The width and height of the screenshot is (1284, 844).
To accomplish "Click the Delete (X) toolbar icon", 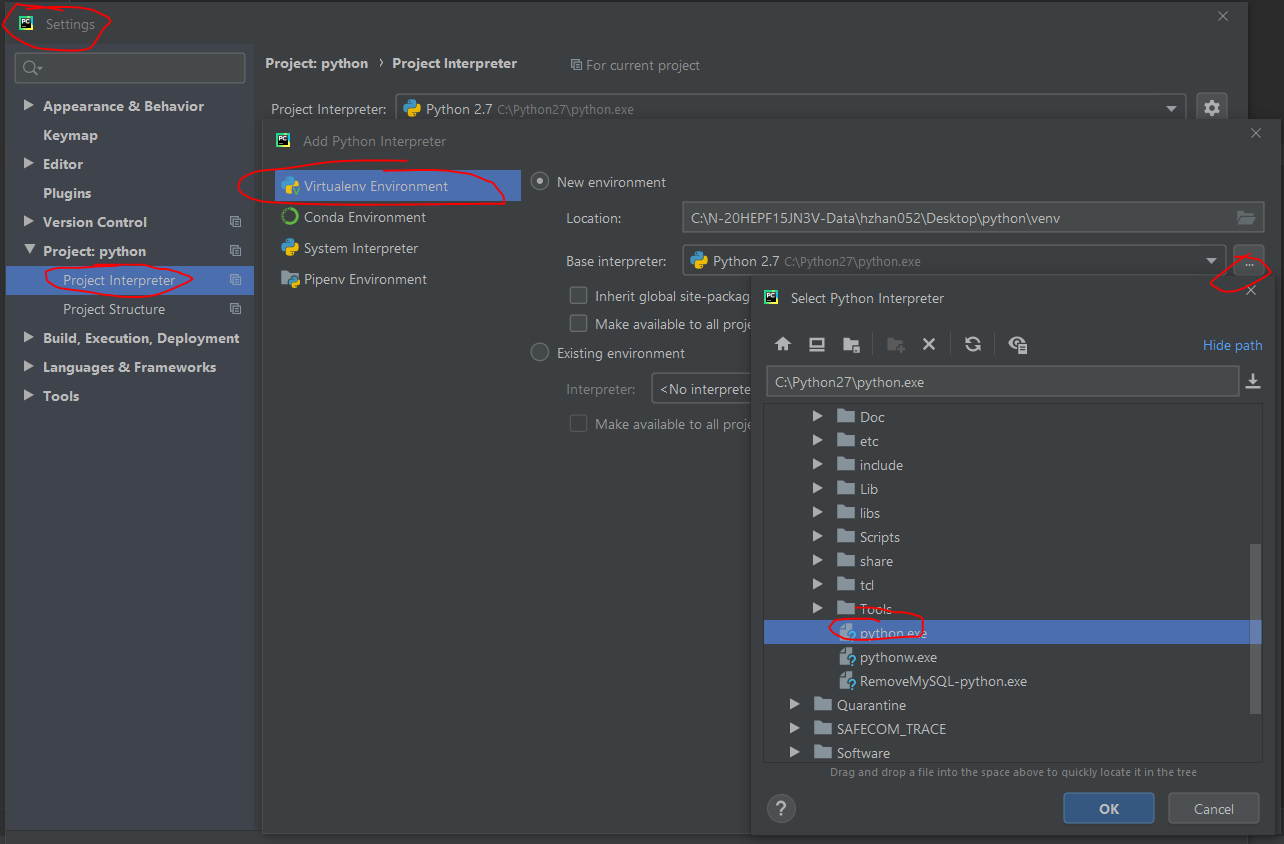I will click(929, 344).
